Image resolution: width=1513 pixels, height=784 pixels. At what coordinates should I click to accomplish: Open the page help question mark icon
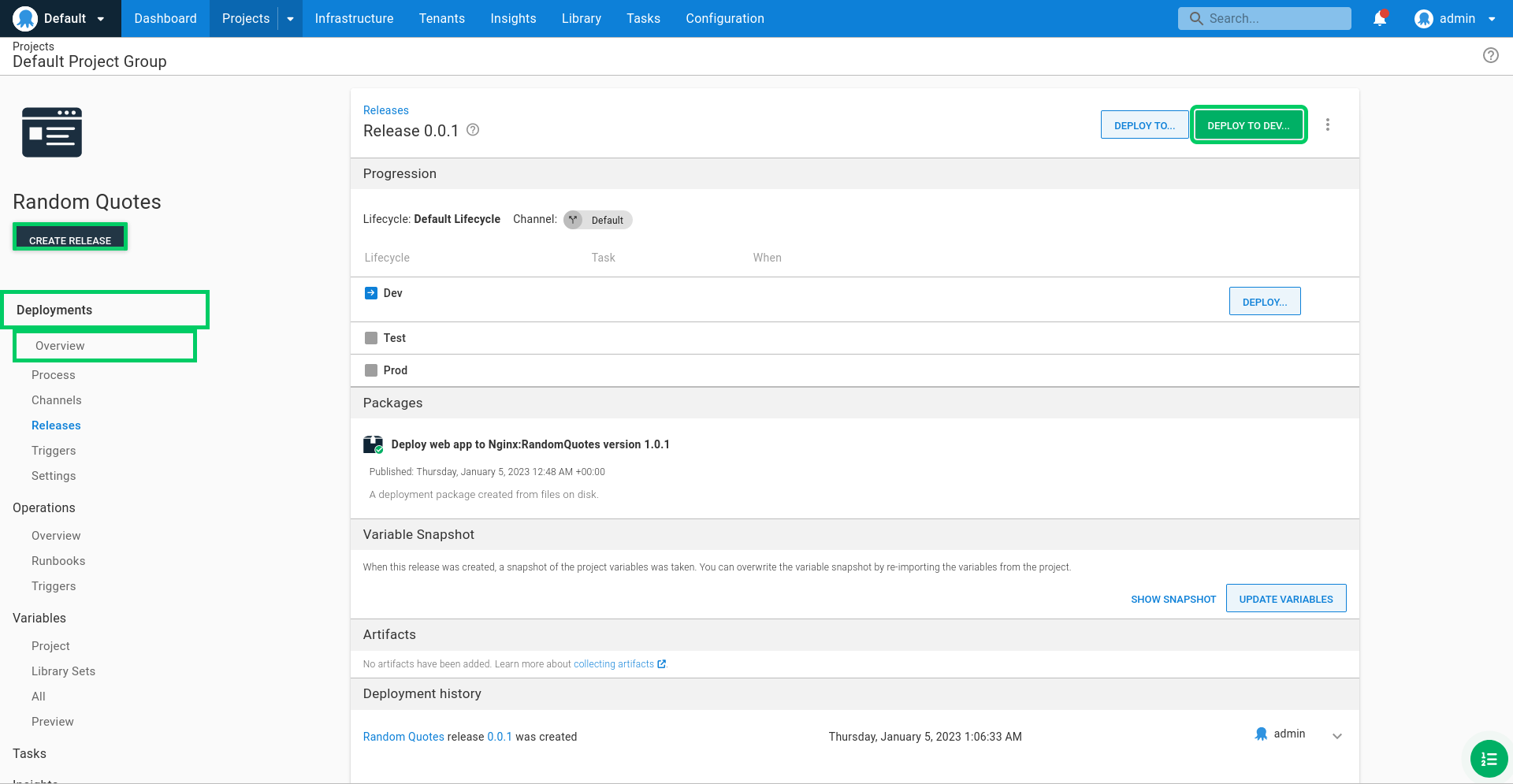1491,55
